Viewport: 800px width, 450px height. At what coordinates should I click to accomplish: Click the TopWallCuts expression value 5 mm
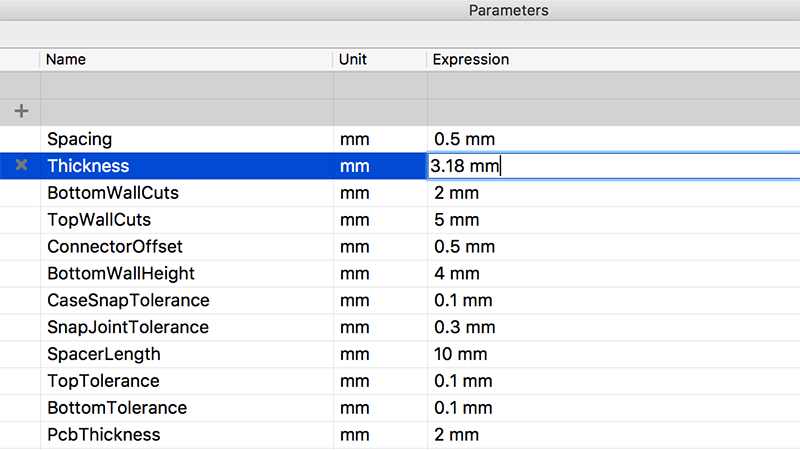click(x=456, y=220)
